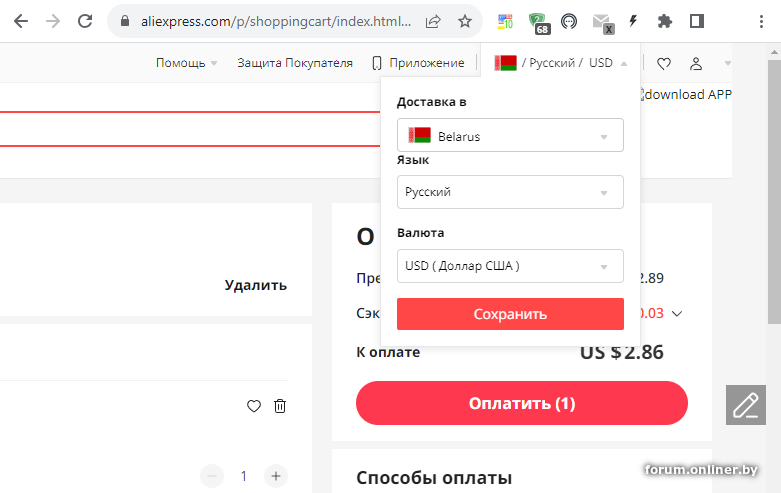781x493 pixels.
Task: Open the Помощь menu
Action: coord(186,63)
